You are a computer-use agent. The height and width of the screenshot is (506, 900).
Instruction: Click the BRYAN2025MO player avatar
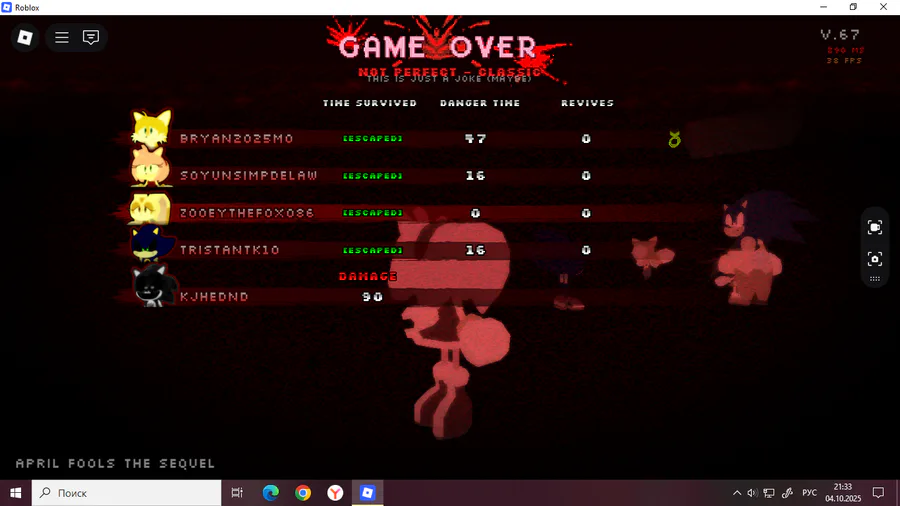[150, 129]
